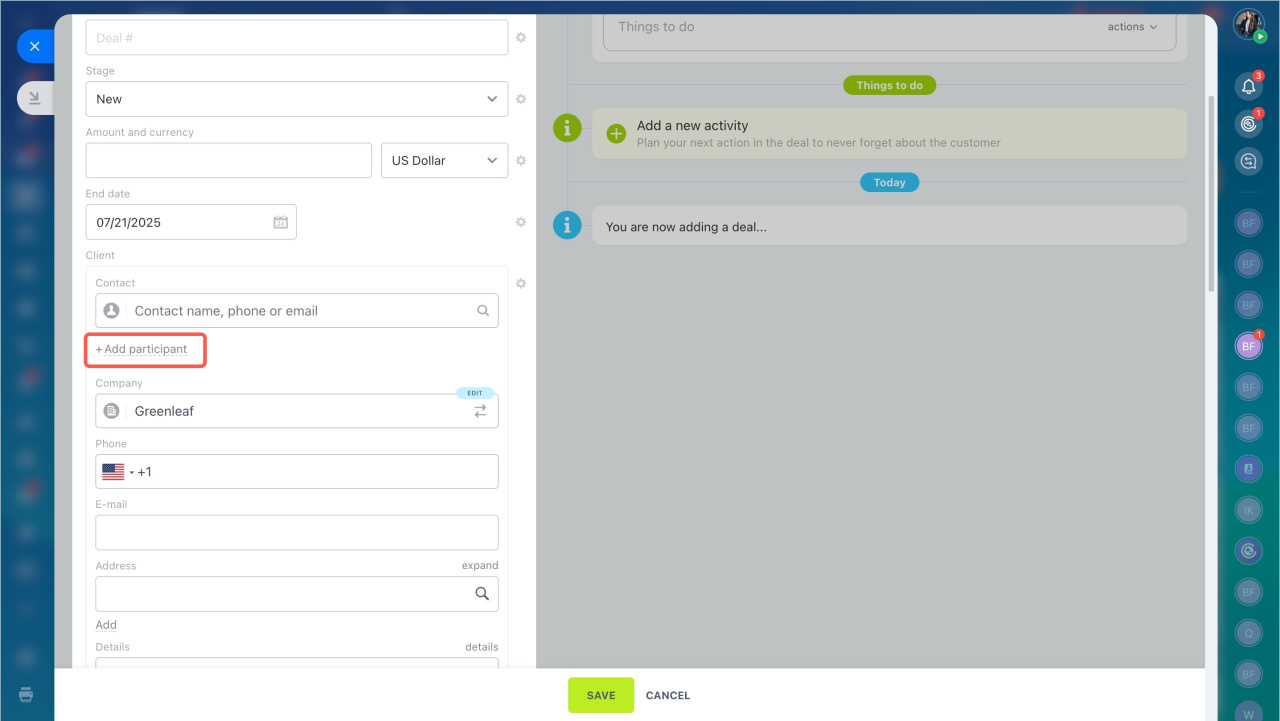Click the green plus icon for new activity
Viewport: 1280px width, 721px height.
tap(617, 133)
